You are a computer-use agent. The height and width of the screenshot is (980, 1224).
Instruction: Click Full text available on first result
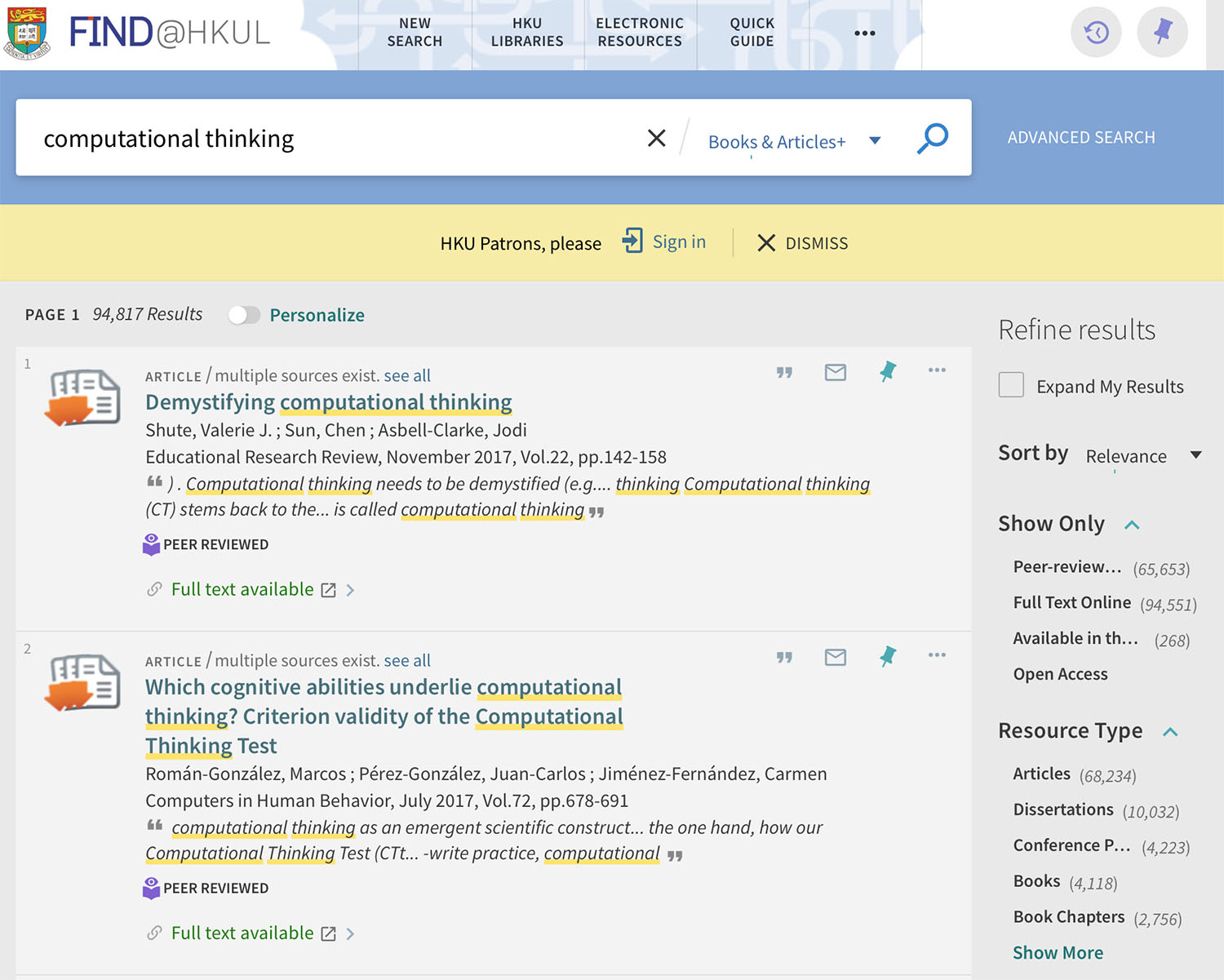(242, 589)
